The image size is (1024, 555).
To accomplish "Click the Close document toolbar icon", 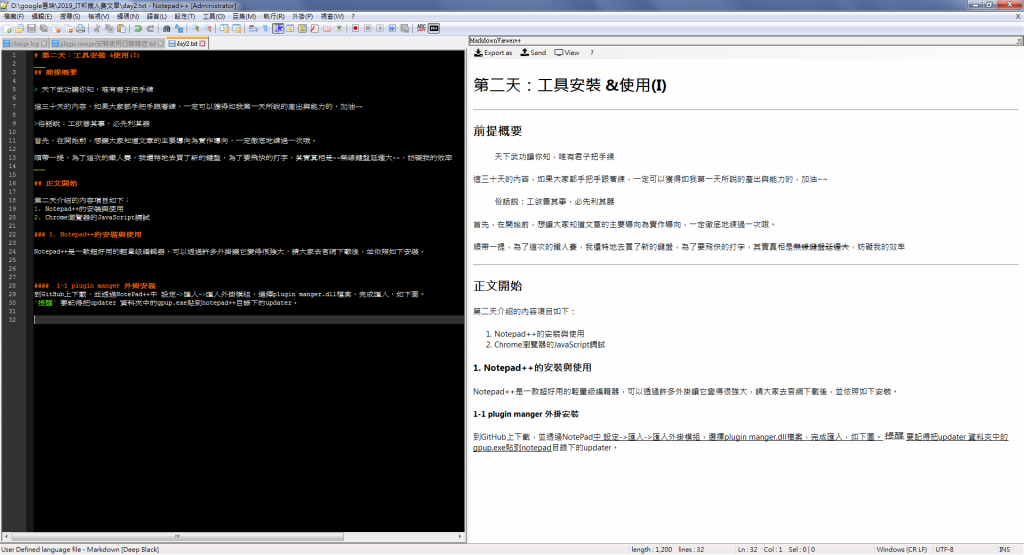I will pyautogui.click(x=56, y=29).
